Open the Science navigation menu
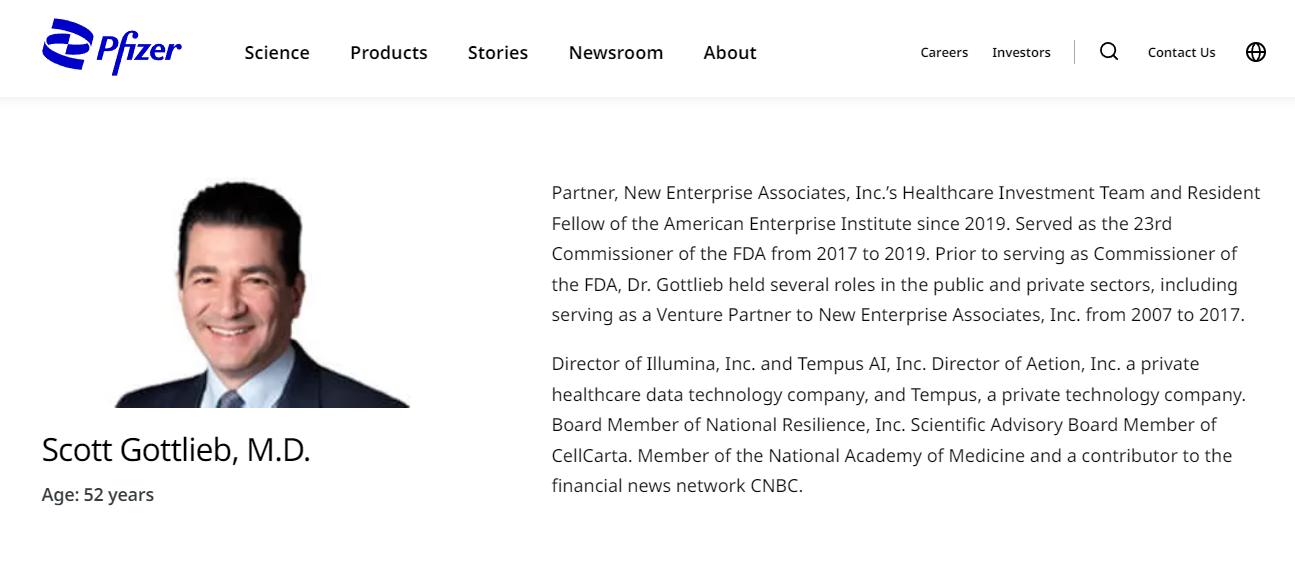This screenshot has width=1295, height=570. [x=277, y=53]
